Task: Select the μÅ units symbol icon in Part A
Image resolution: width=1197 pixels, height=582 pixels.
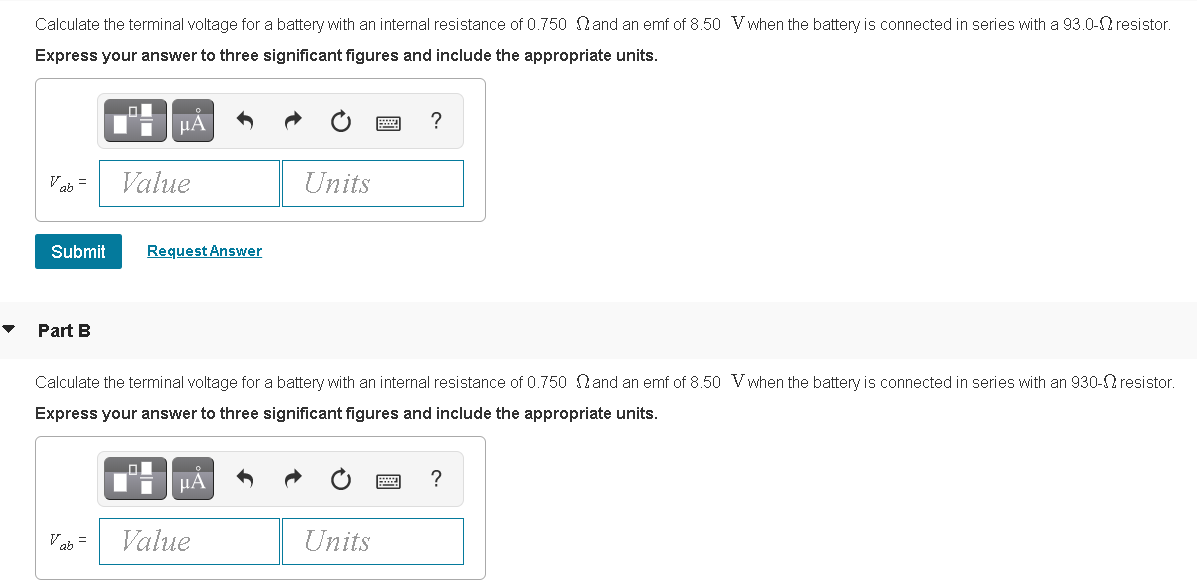Action: tap(192, 120)
